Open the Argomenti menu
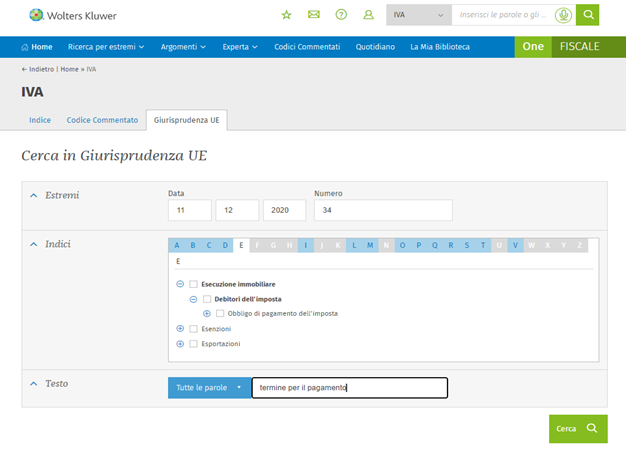626x451 pixels. coord(183,47)
